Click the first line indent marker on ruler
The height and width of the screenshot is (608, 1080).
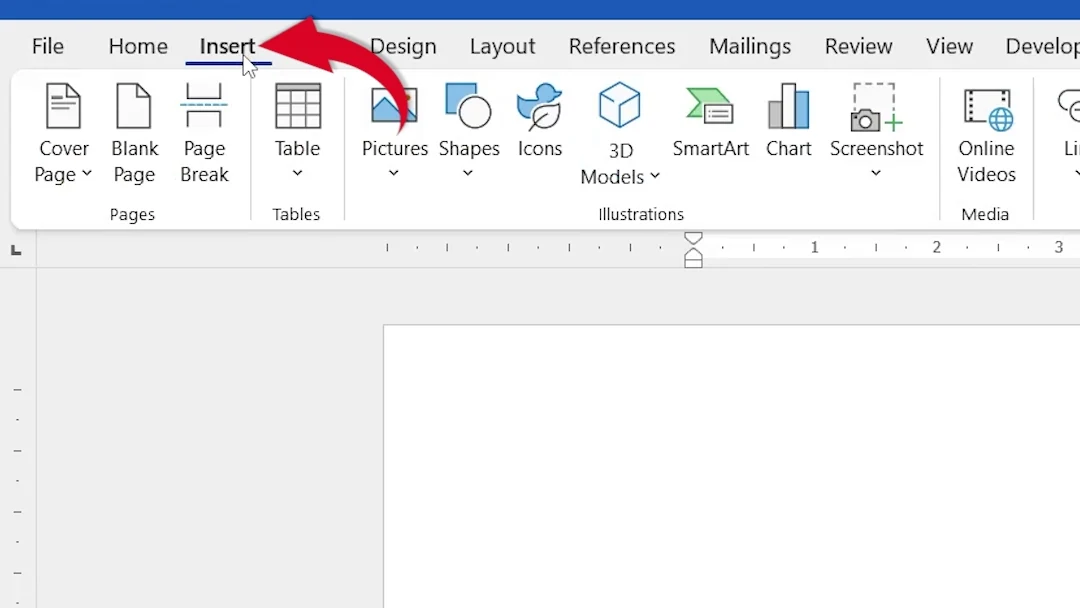tap(694, 239)
